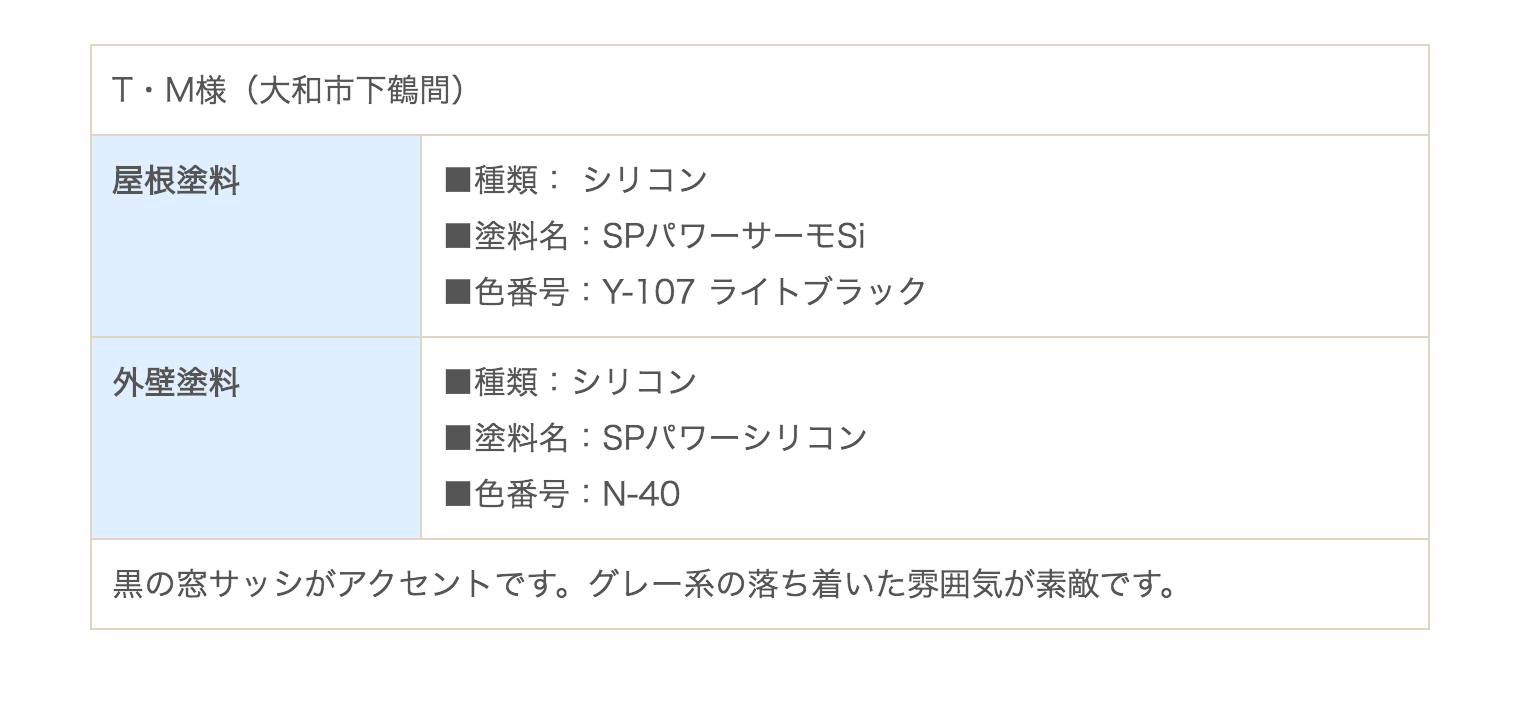The width and height of the screenshot is (1520, 726).
Task: Click the square bullet before Y-107
Action: 458,292
